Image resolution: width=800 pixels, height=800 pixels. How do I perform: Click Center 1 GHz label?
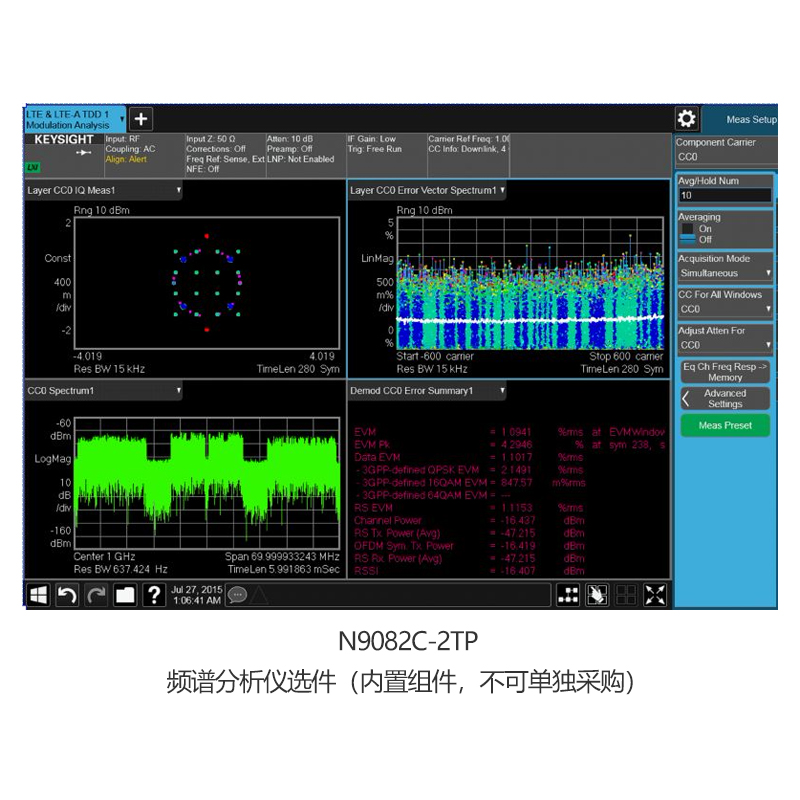coord(104,556)
